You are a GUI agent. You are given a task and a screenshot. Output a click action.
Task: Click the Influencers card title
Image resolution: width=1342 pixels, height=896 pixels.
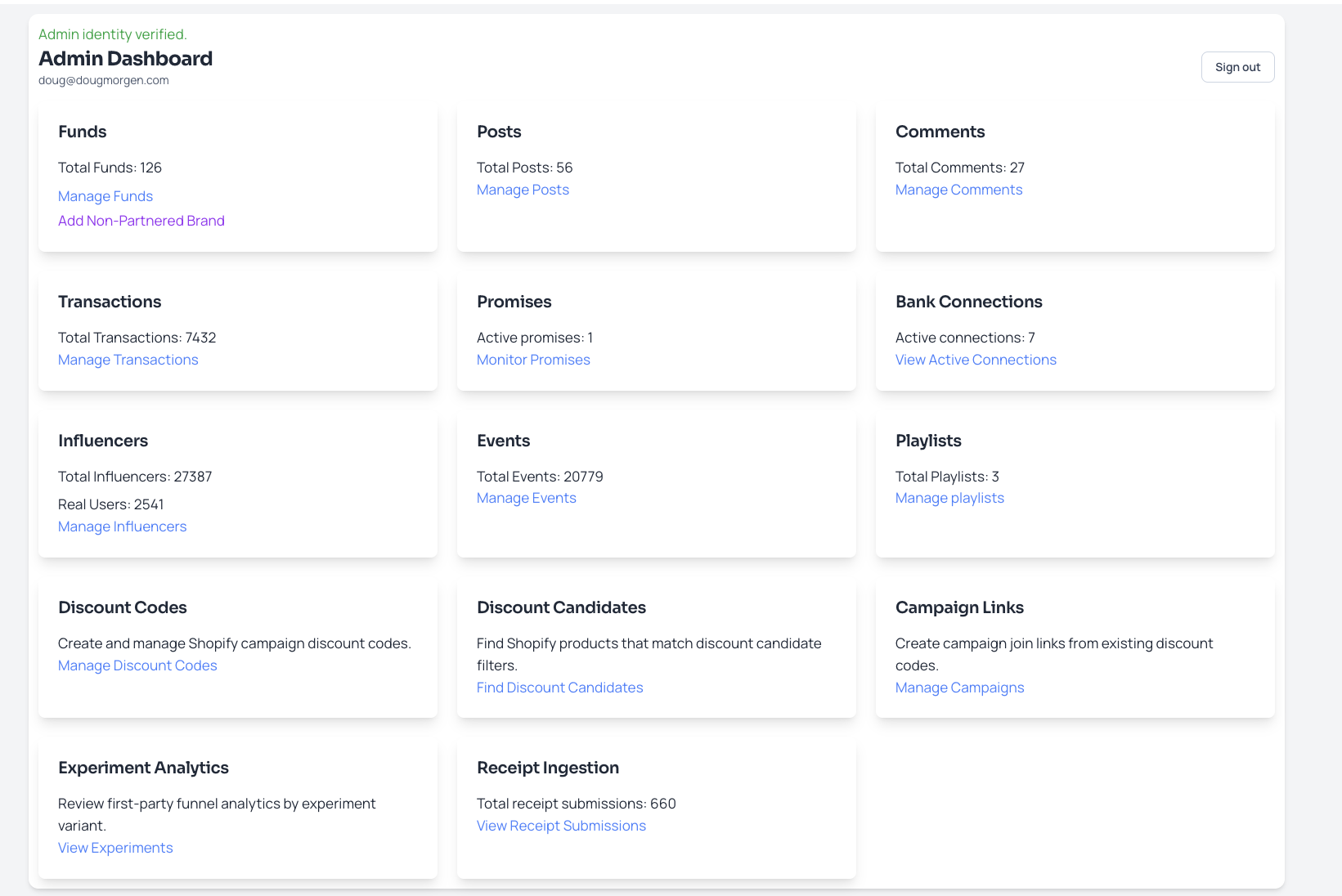point(103,441)
